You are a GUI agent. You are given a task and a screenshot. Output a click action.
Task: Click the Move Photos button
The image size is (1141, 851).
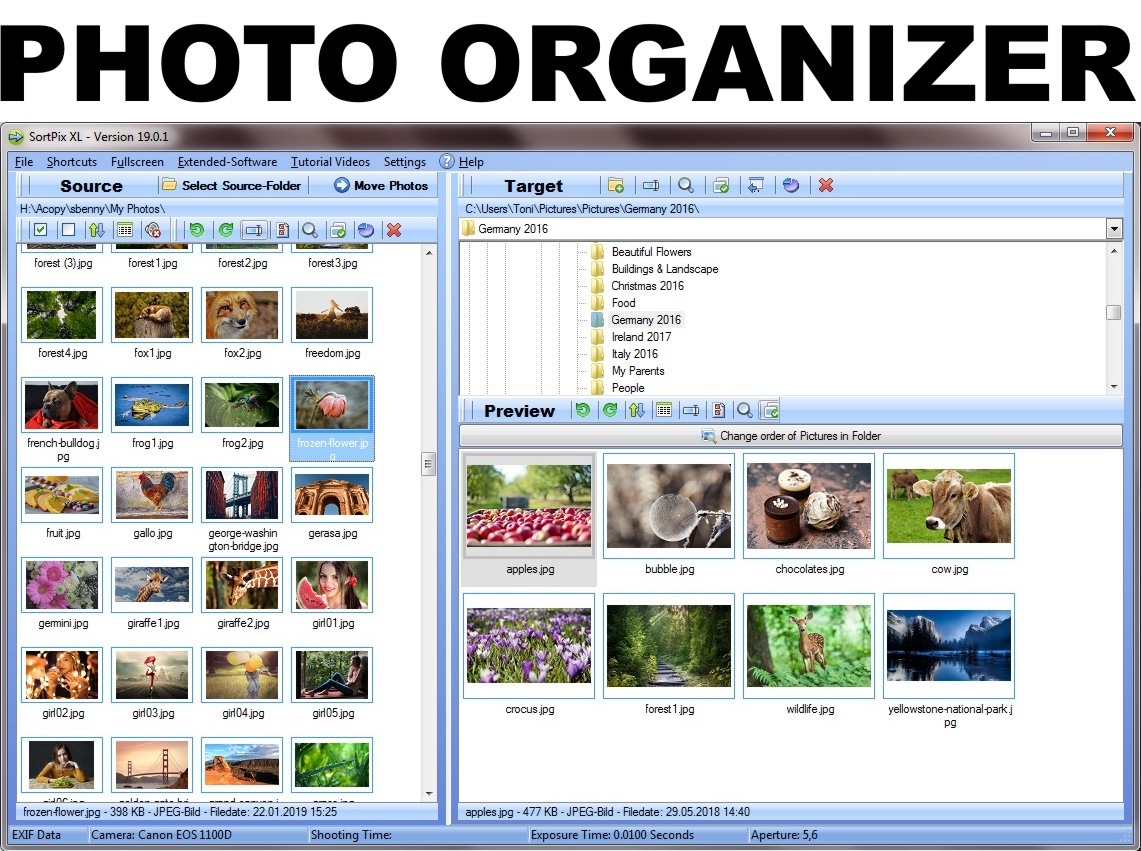click(x=383, y=185)
